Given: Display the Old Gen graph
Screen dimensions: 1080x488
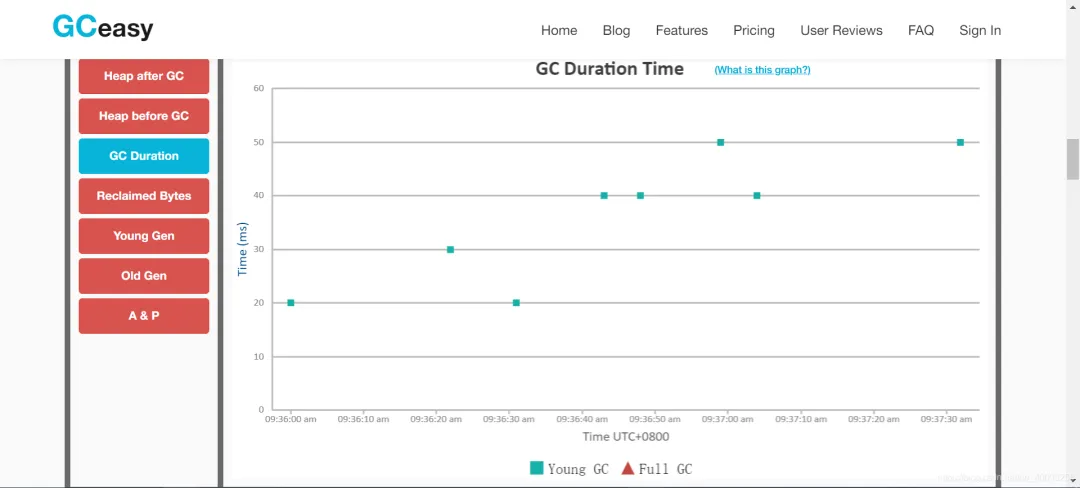Looking at the screenshot, I should coord(144,276).
